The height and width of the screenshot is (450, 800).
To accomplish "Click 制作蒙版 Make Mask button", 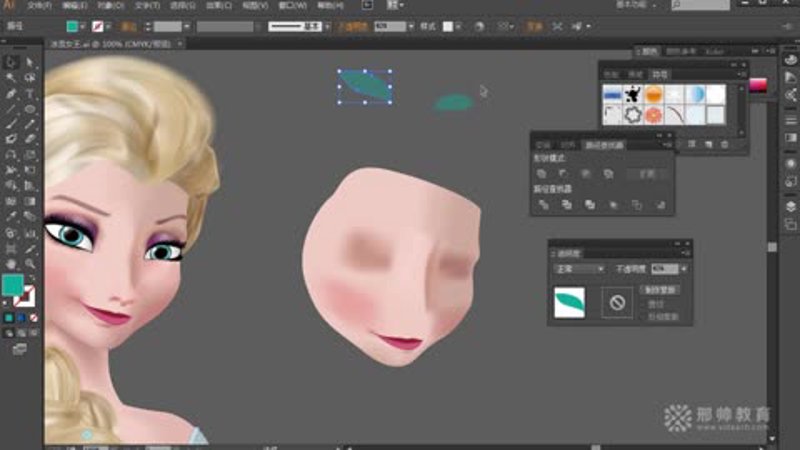I will (660, 290).
